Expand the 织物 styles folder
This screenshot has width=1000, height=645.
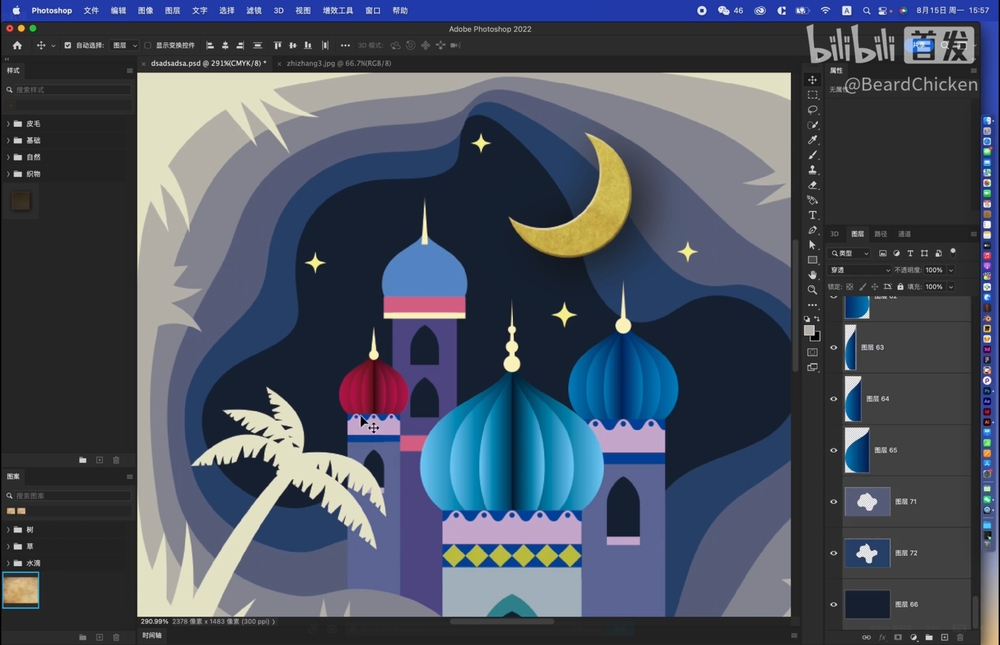click(8, 174)
